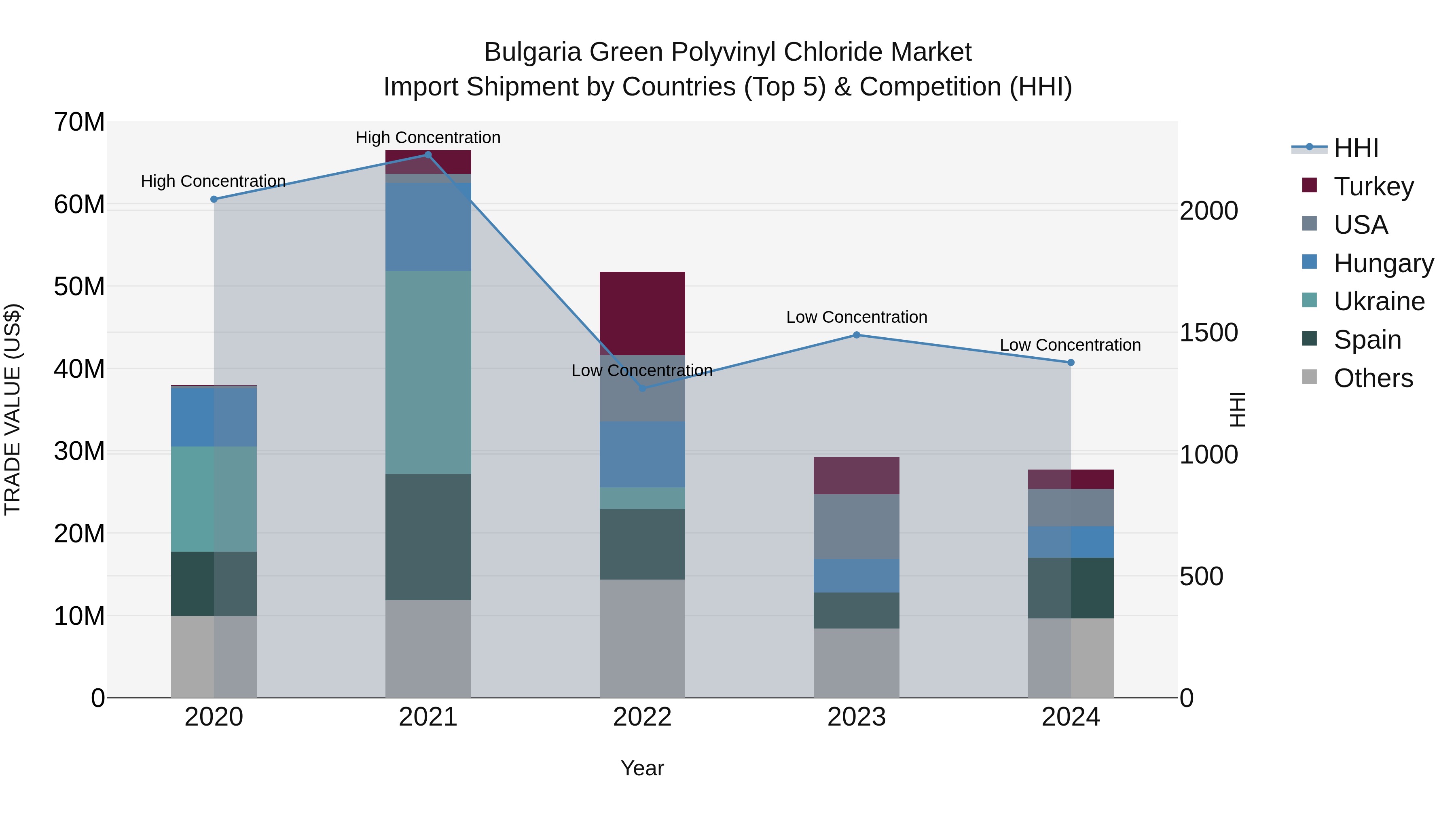The width and height of the screenshot is (1456, 819).
Task: Click the 2021 Hungary bar segment
Action: pyautogui.click(x=428, y=227)
